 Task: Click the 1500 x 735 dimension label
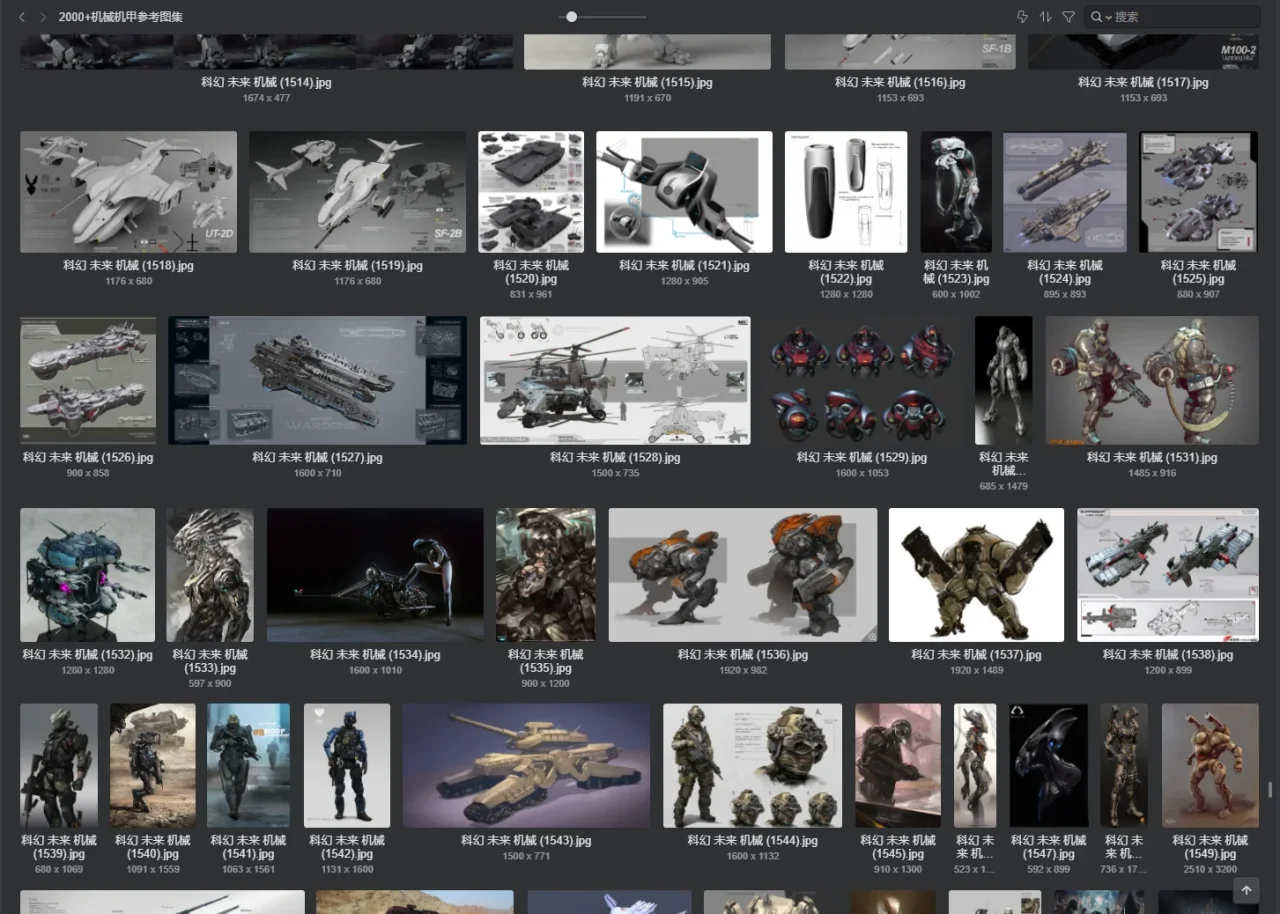pos(615,473)
